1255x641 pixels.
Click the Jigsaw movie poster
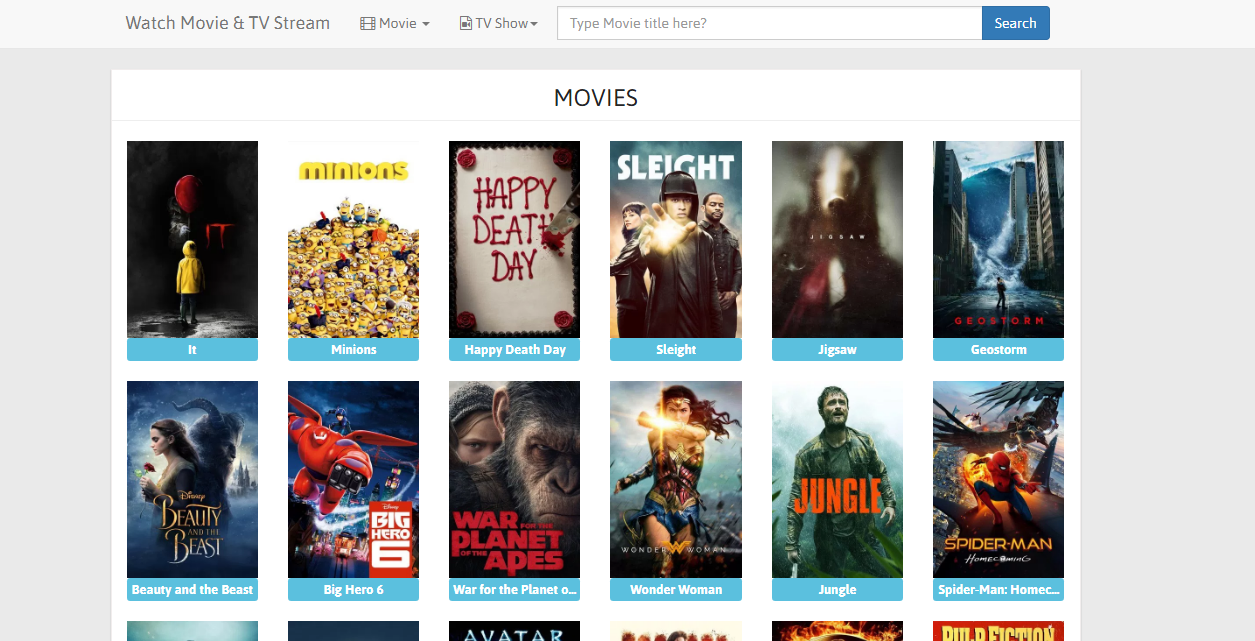pyautogui.click(x=837, y=239)
